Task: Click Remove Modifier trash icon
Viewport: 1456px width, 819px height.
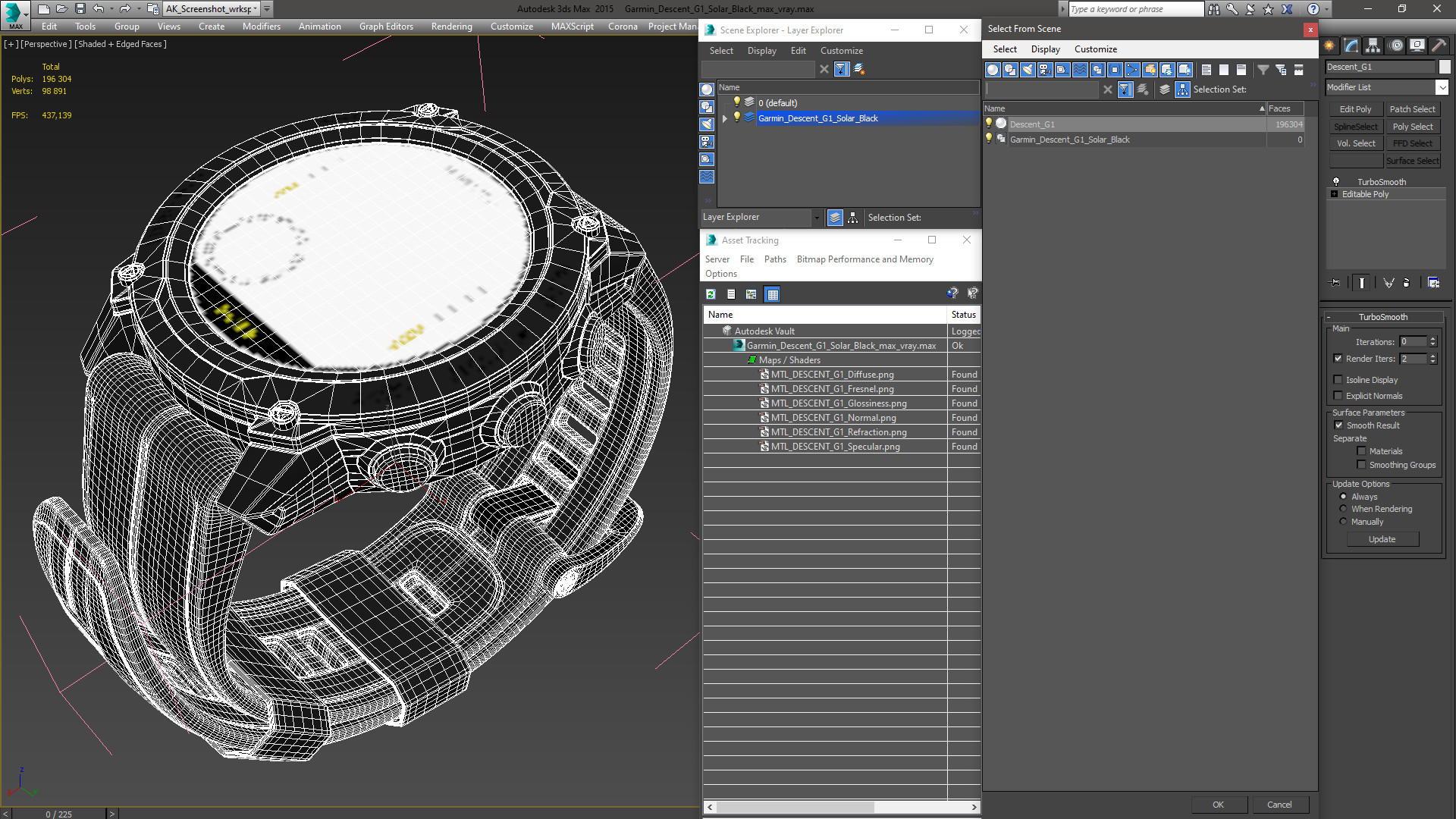Action: 1407,283
